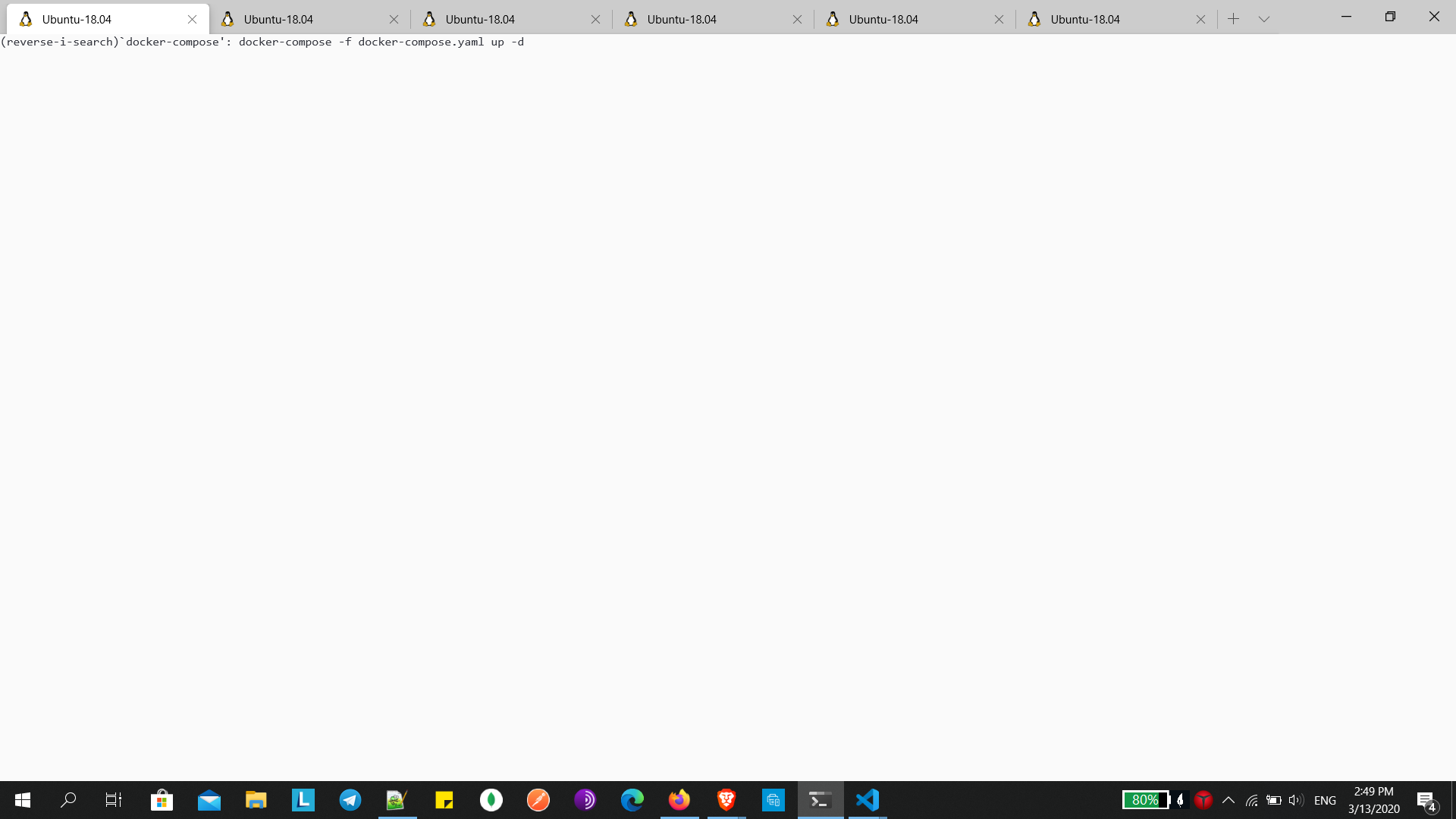The height and width of the screenshot is (819, 1456).
Task: Click the 80% battery level indicator
Action: click(x=1145, y=800)
